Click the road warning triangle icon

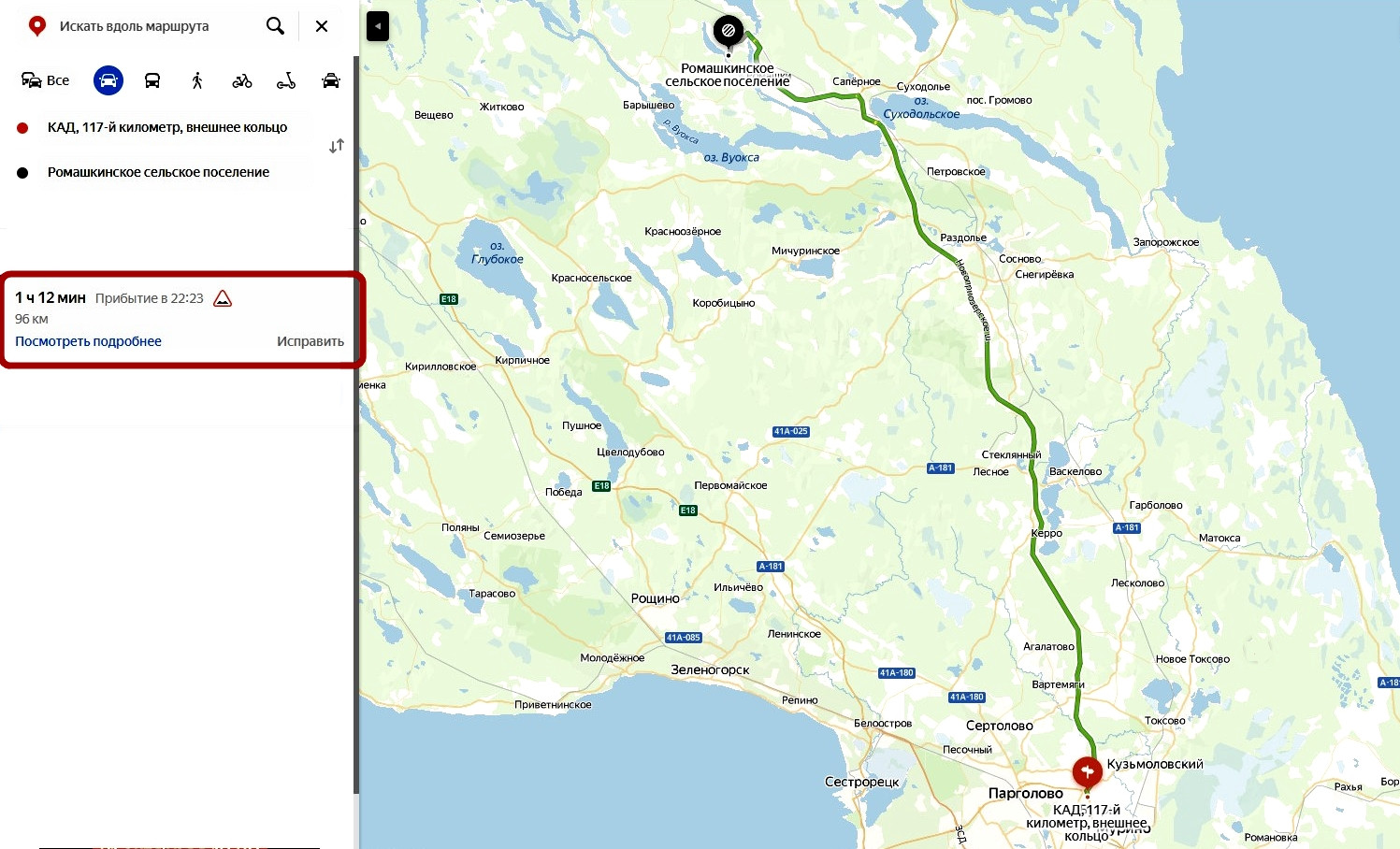223,298
